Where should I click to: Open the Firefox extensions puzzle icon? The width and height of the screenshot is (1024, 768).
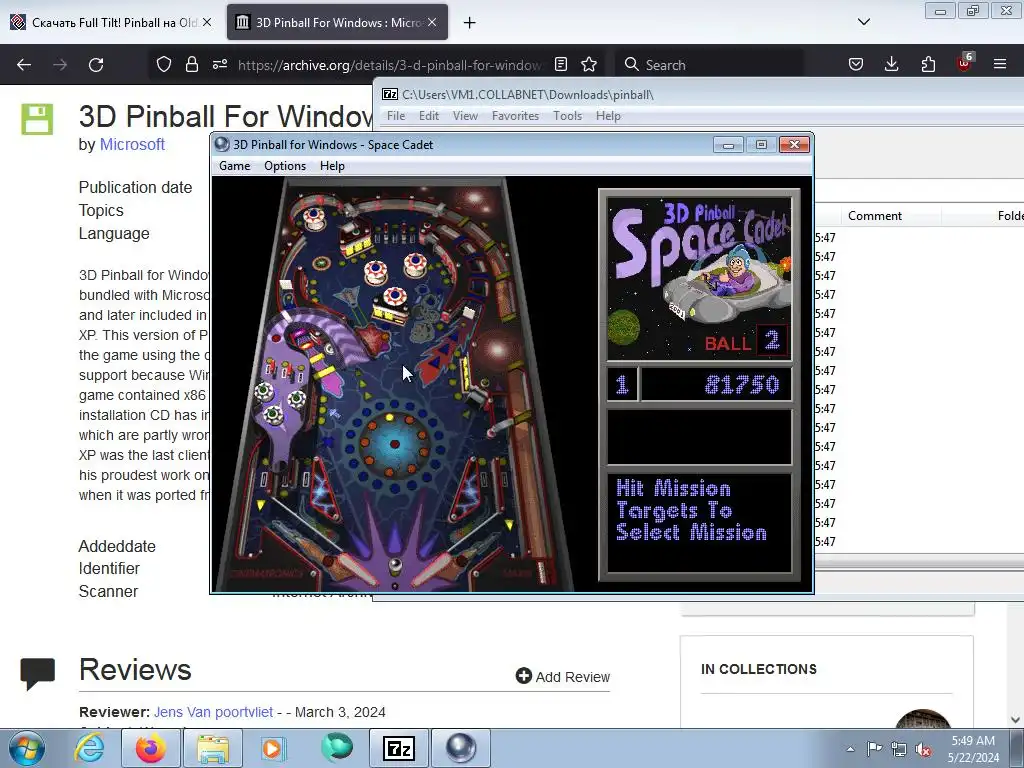click(x=928, y=65)
